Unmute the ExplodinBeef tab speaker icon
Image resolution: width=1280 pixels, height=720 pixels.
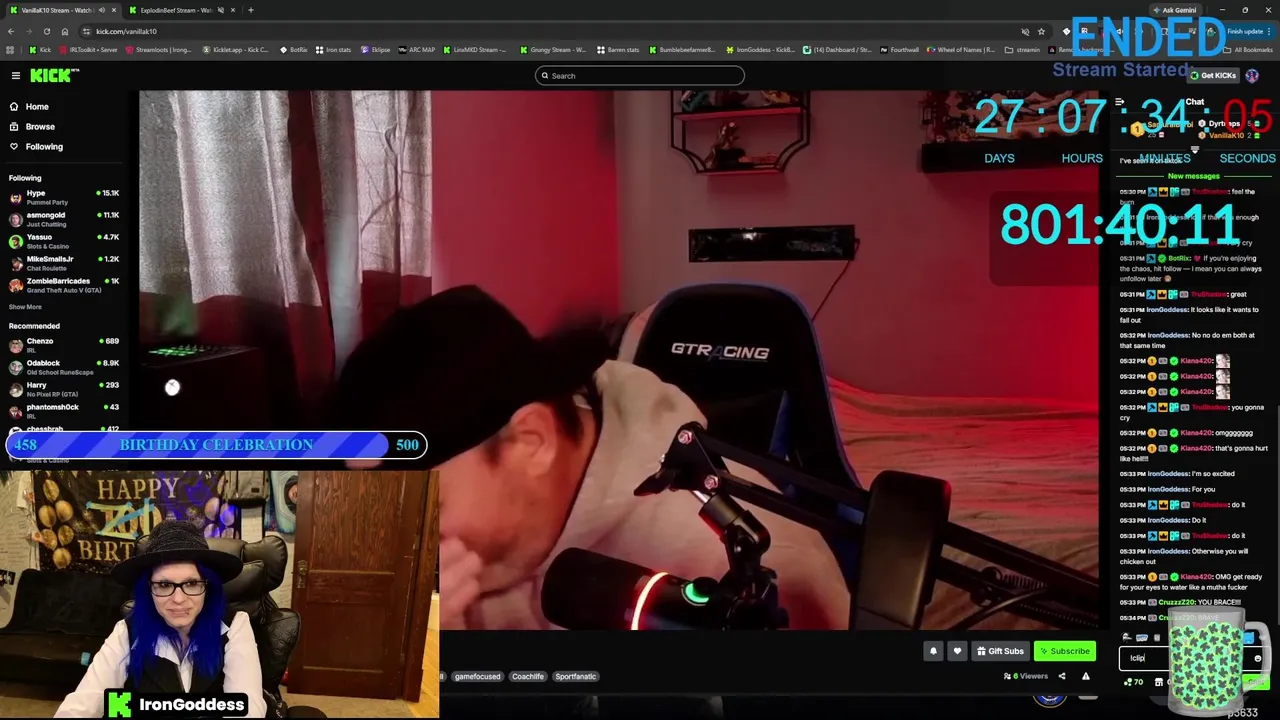220,10
